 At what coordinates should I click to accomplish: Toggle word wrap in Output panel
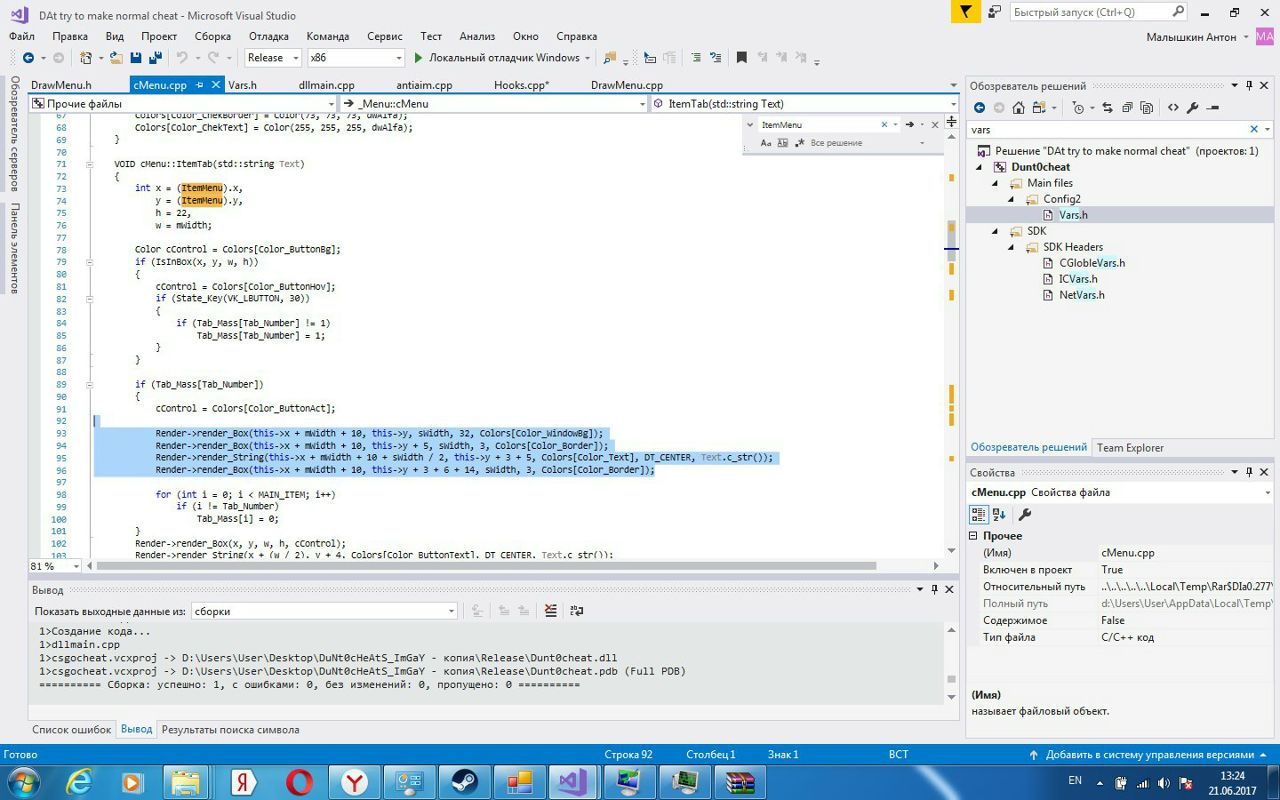[x=576, y=611]
